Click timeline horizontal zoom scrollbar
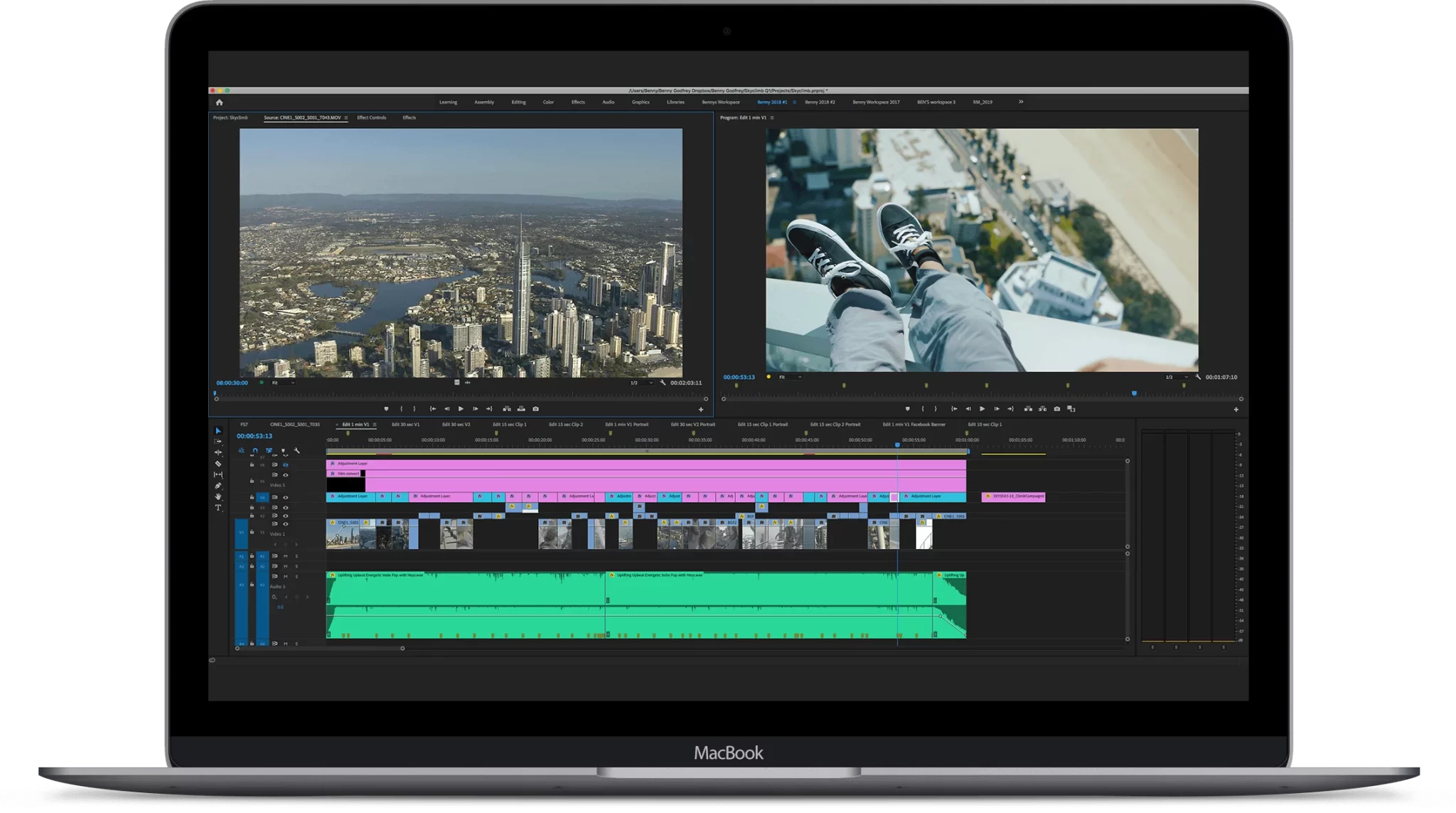The width and height of the screenshot is (1456, 813). click(320, 648)
